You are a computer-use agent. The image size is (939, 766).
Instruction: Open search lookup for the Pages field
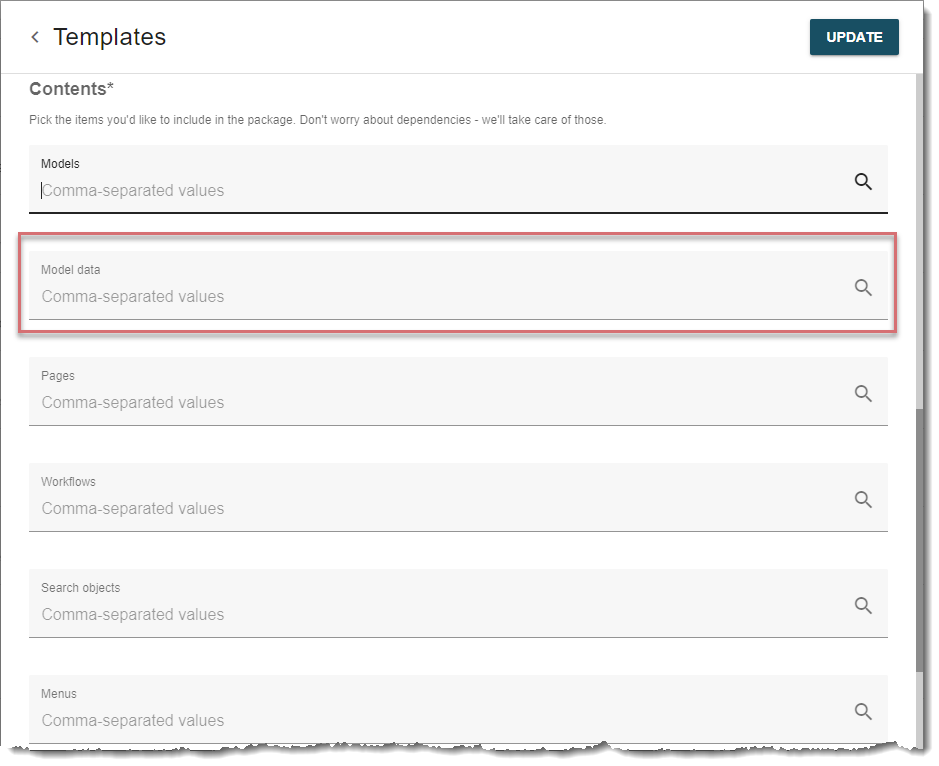(x=863, y=393)
